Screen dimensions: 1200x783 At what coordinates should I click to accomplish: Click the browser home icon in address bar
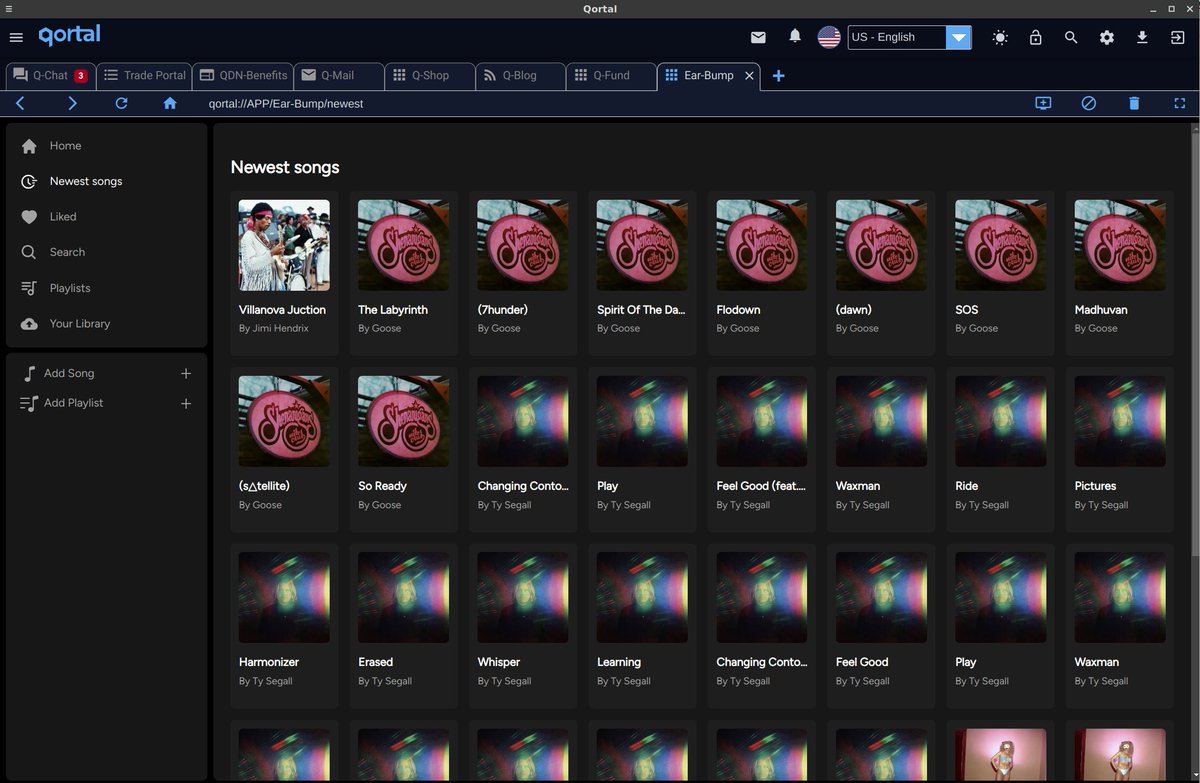[170, 103]
